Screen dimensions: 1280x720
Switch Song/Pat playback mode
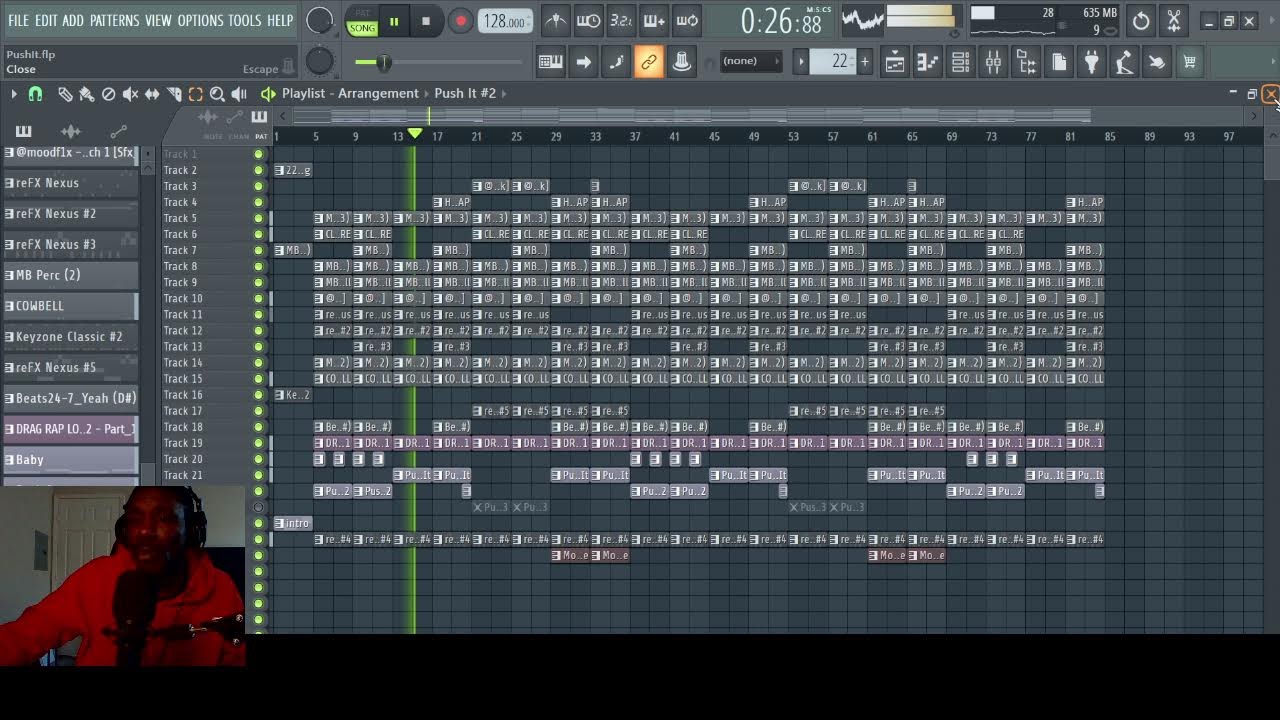coord(362,22)
